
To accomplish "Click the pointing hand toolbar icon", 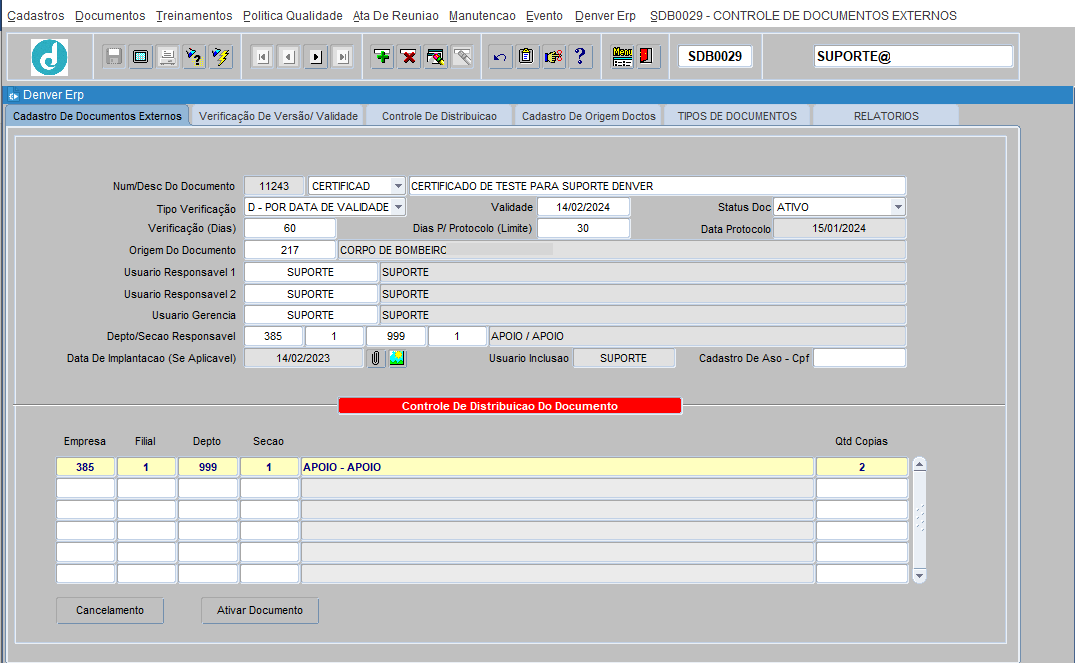I will click(x=553, y=57).
